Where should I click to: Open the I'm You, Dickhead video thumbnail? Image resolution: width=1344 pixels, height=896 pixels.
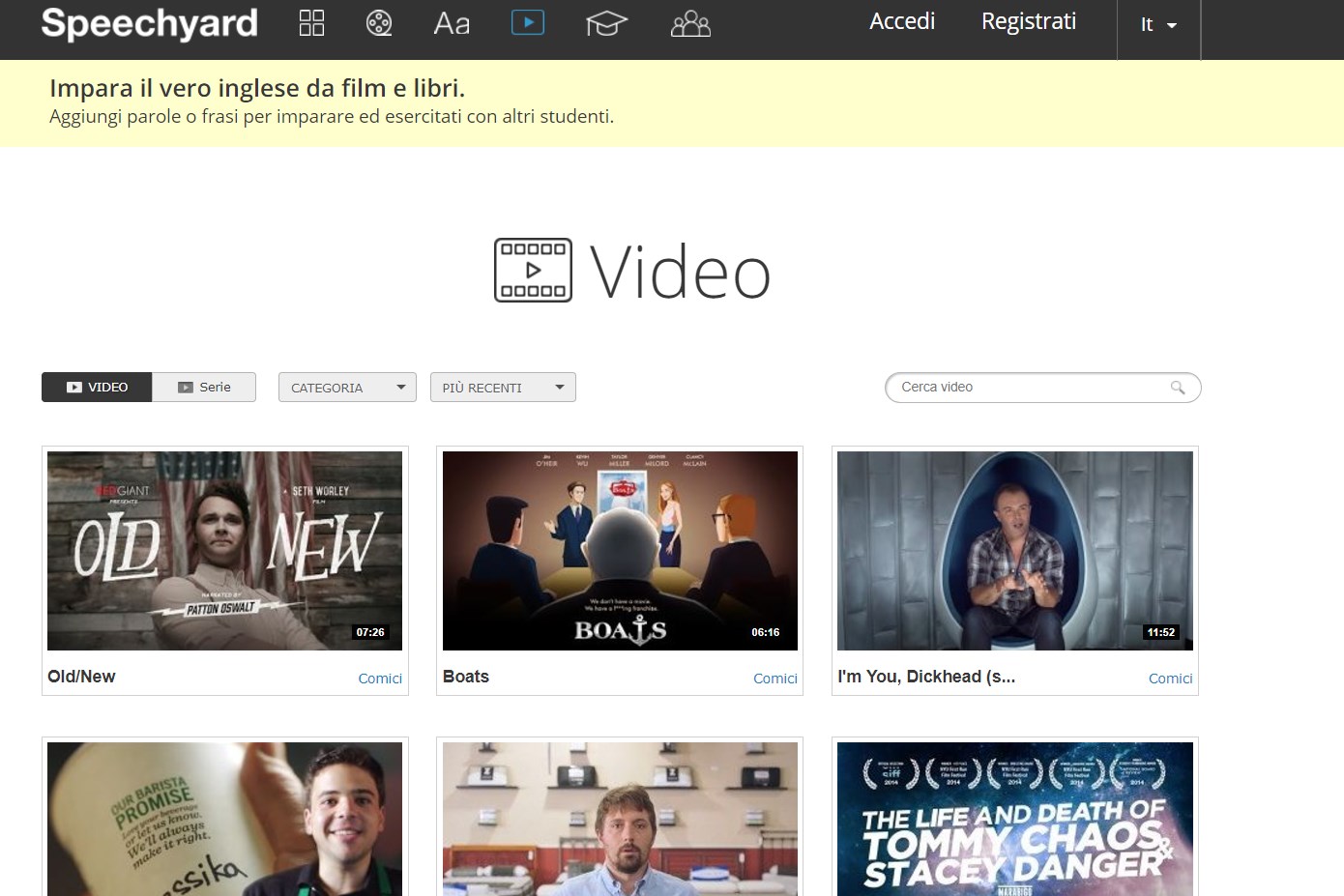point(1015,551)
